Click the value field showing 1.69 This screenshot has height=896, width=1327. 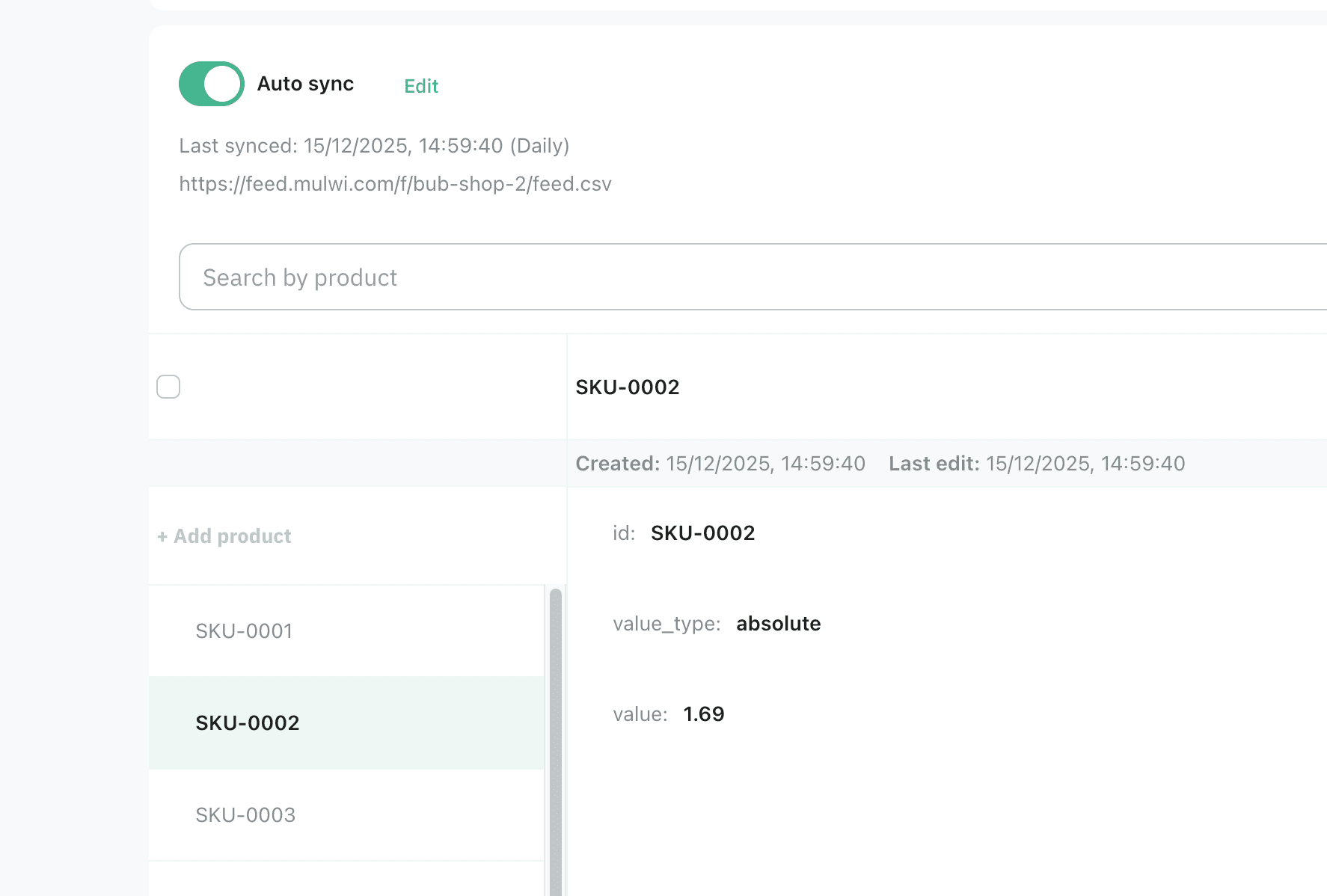coord(704,714)
